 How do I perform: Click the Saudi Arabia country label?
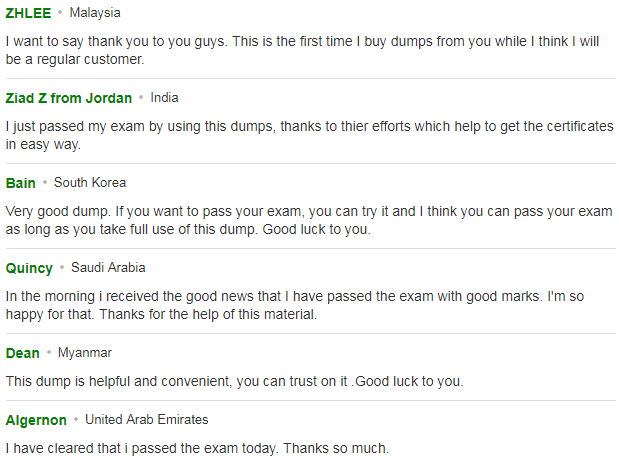[108, 267]
